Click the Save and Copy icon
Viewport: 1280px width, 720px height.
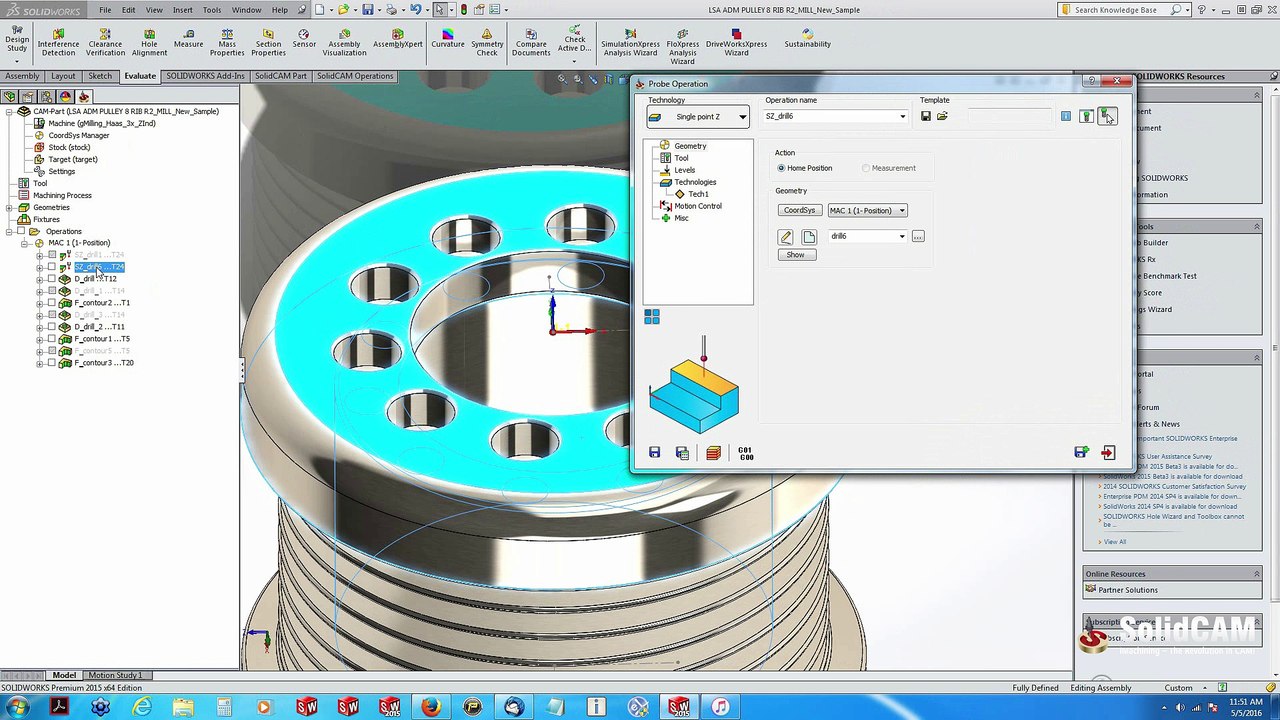1081,453
